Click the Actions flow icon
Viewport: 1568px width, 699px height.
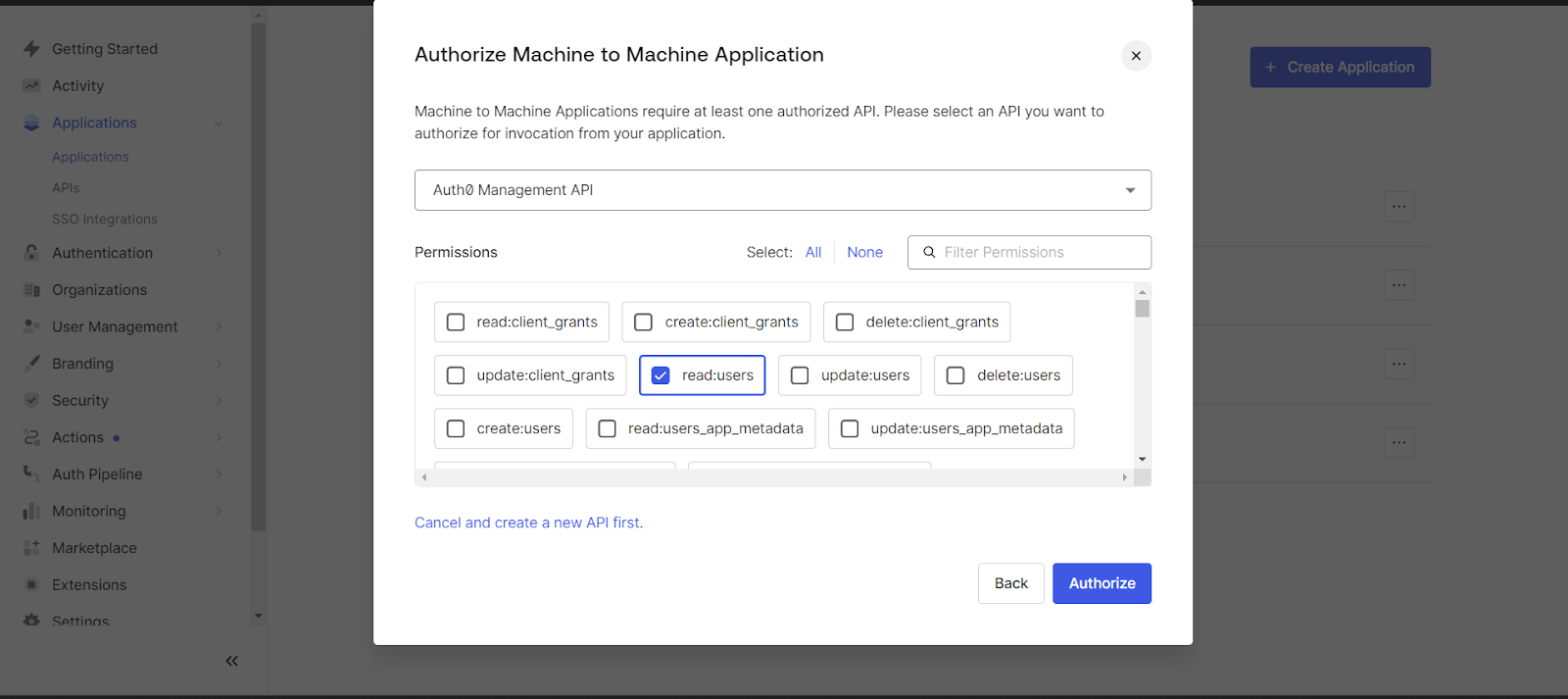(31, 437)
